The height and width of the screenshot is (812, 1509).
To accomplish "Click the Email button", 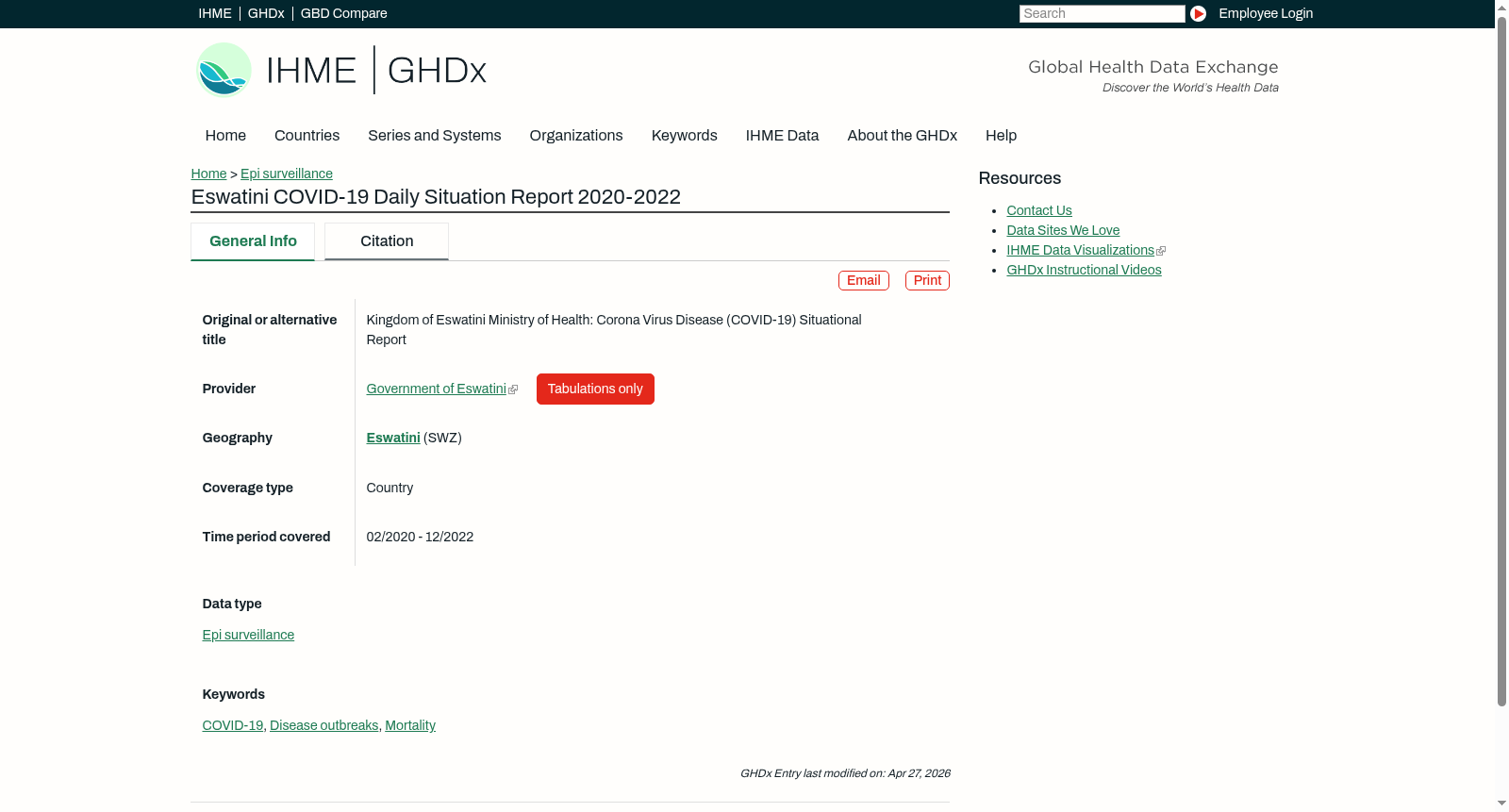I will 864,280.
